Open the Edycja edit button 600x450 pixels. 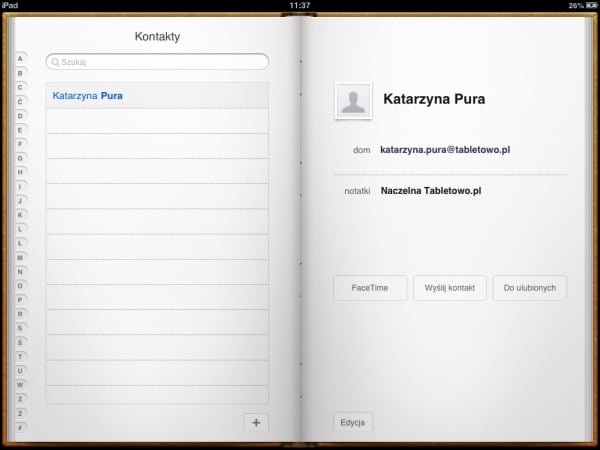point(353,423)
